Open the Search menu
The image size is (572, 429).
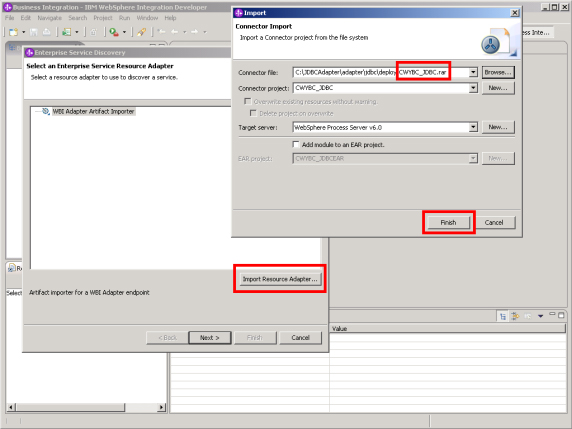[78, 18]
